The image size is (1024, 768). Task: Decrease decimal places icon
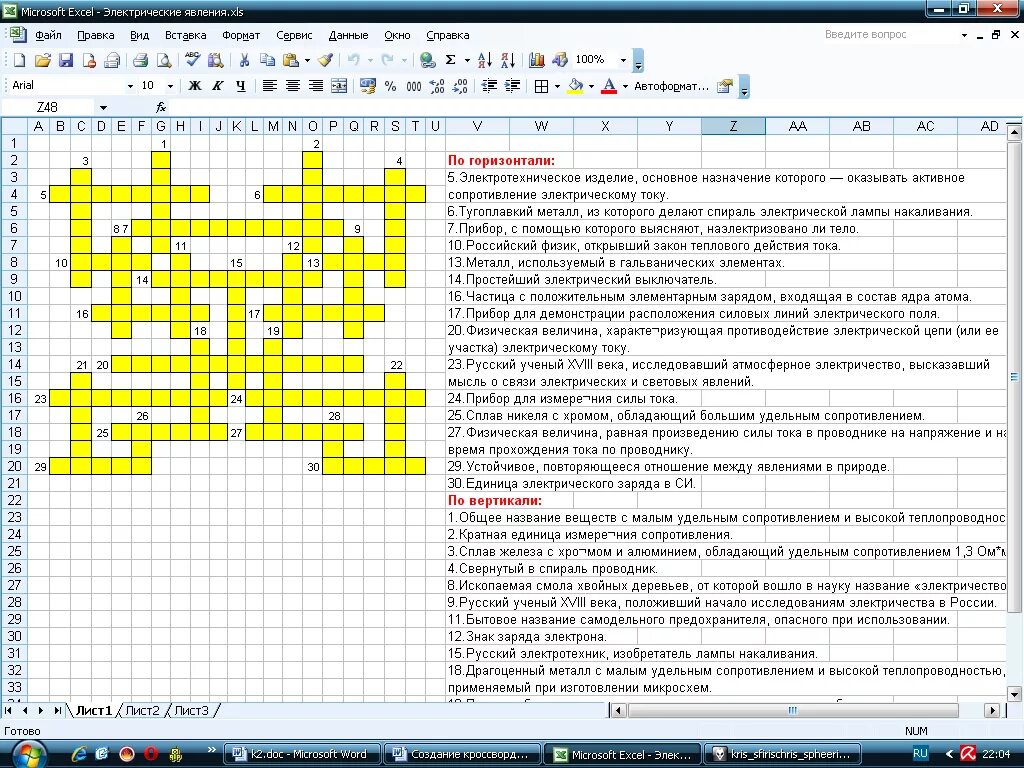pyautogui.click(x=460, y=86)
